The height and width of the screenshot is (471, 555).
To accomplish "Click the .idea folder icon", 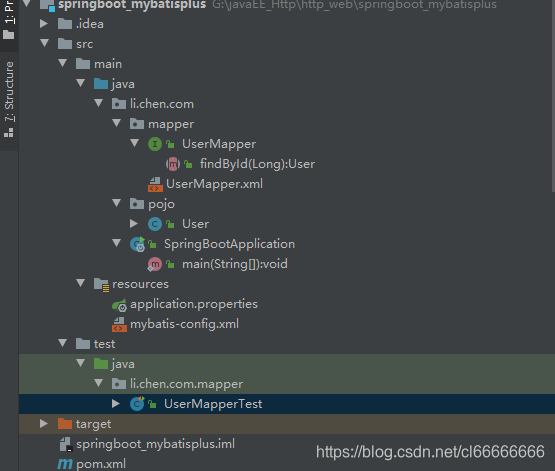I will pos(65,24).
